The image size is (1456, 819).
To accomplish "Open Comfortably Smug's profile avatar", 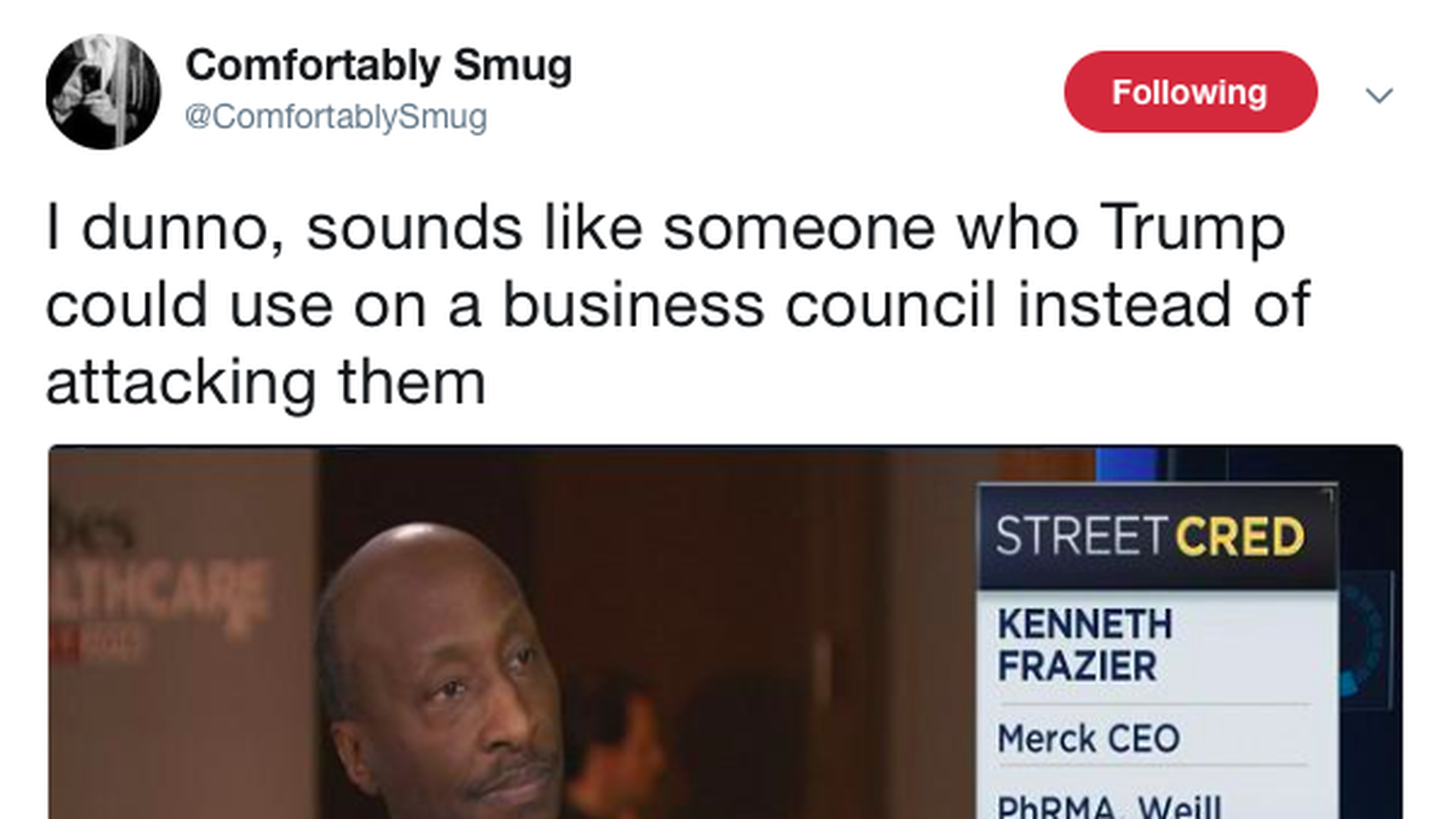I will (x=103, y=92).
